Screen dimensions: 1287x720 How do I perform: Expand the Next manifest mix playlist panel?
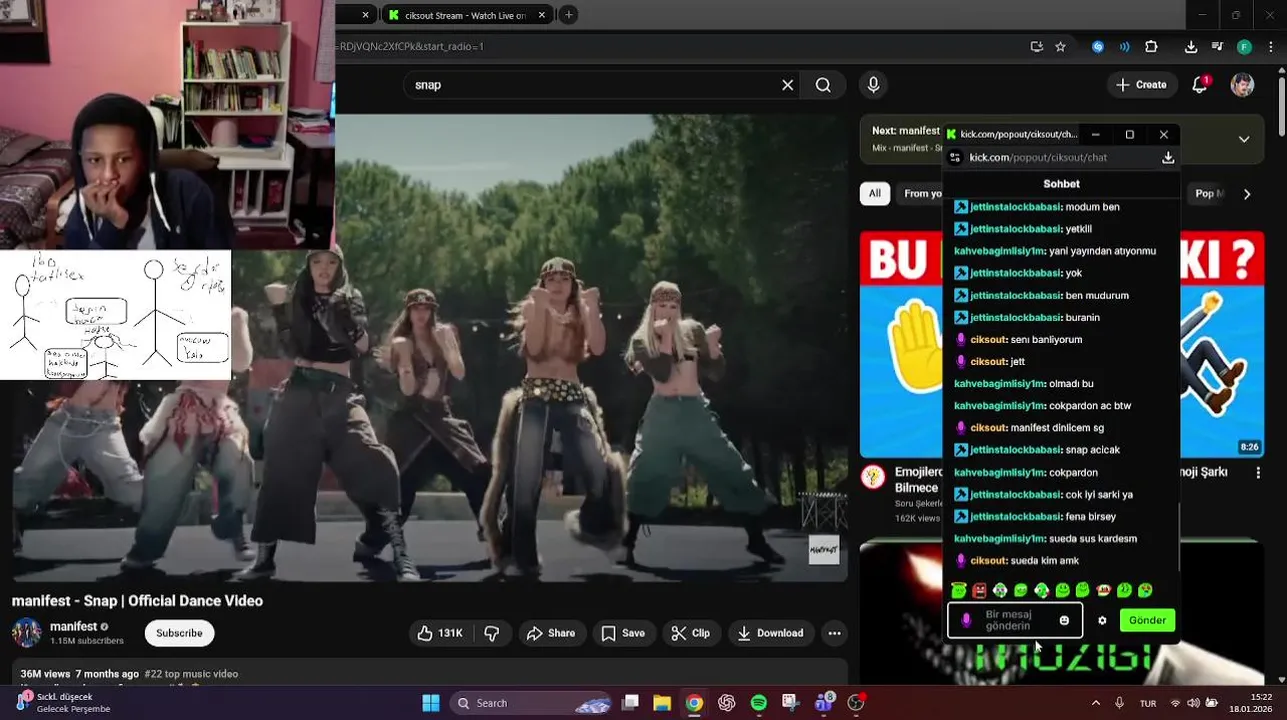(x=1244, y=139)
